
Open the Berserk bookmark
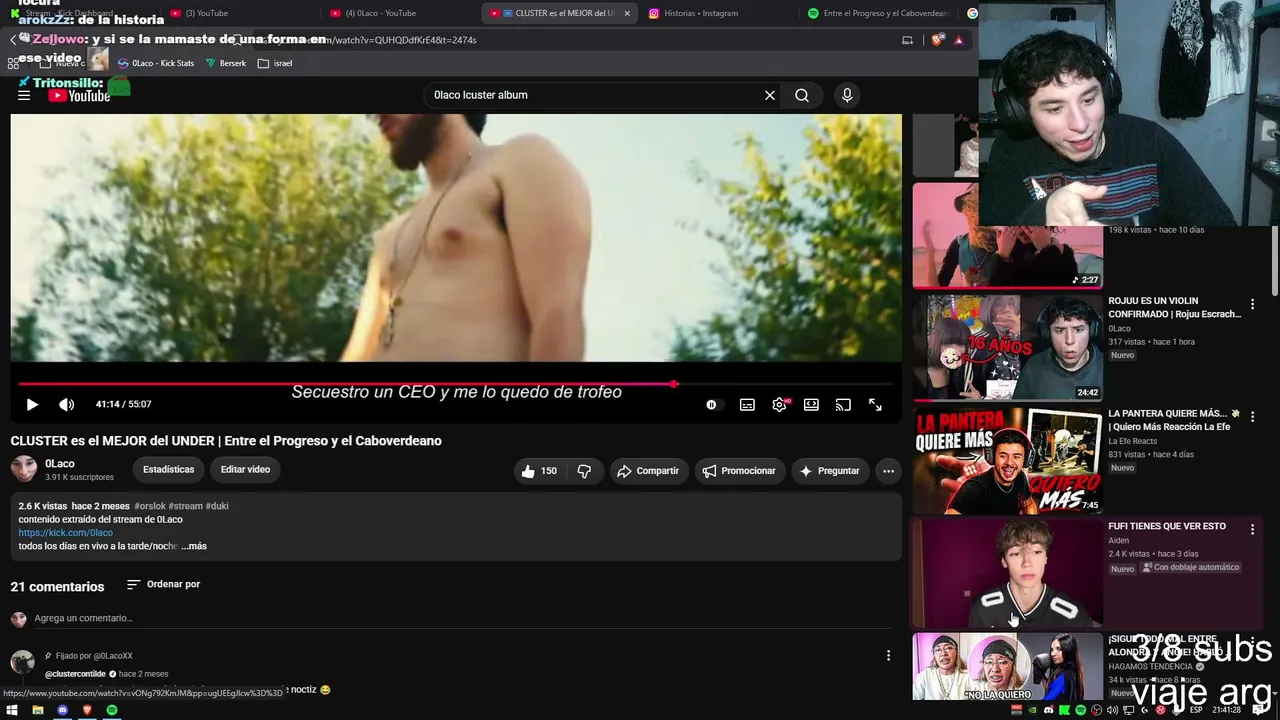226,63
